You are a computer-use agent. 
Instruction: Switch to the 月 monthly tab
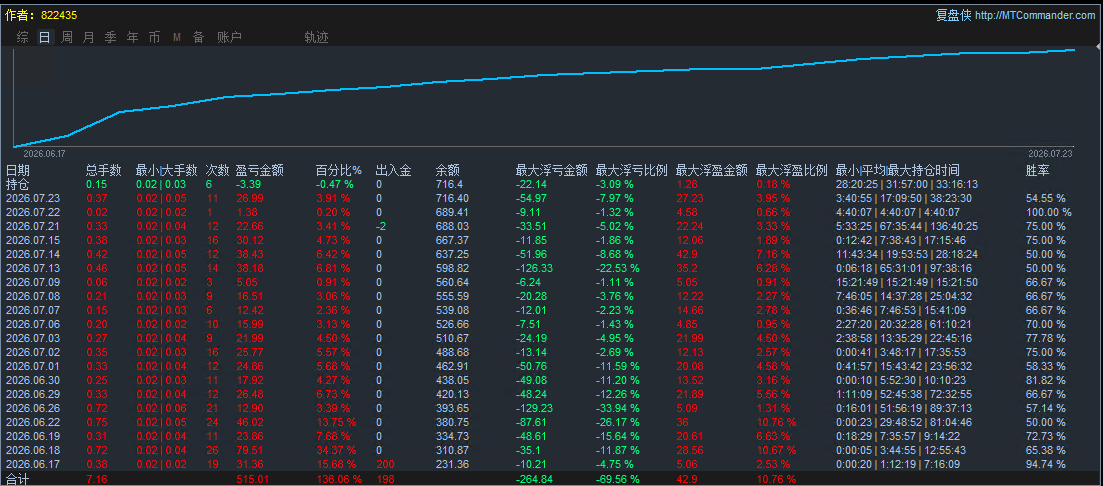click(x=88, y=37)
